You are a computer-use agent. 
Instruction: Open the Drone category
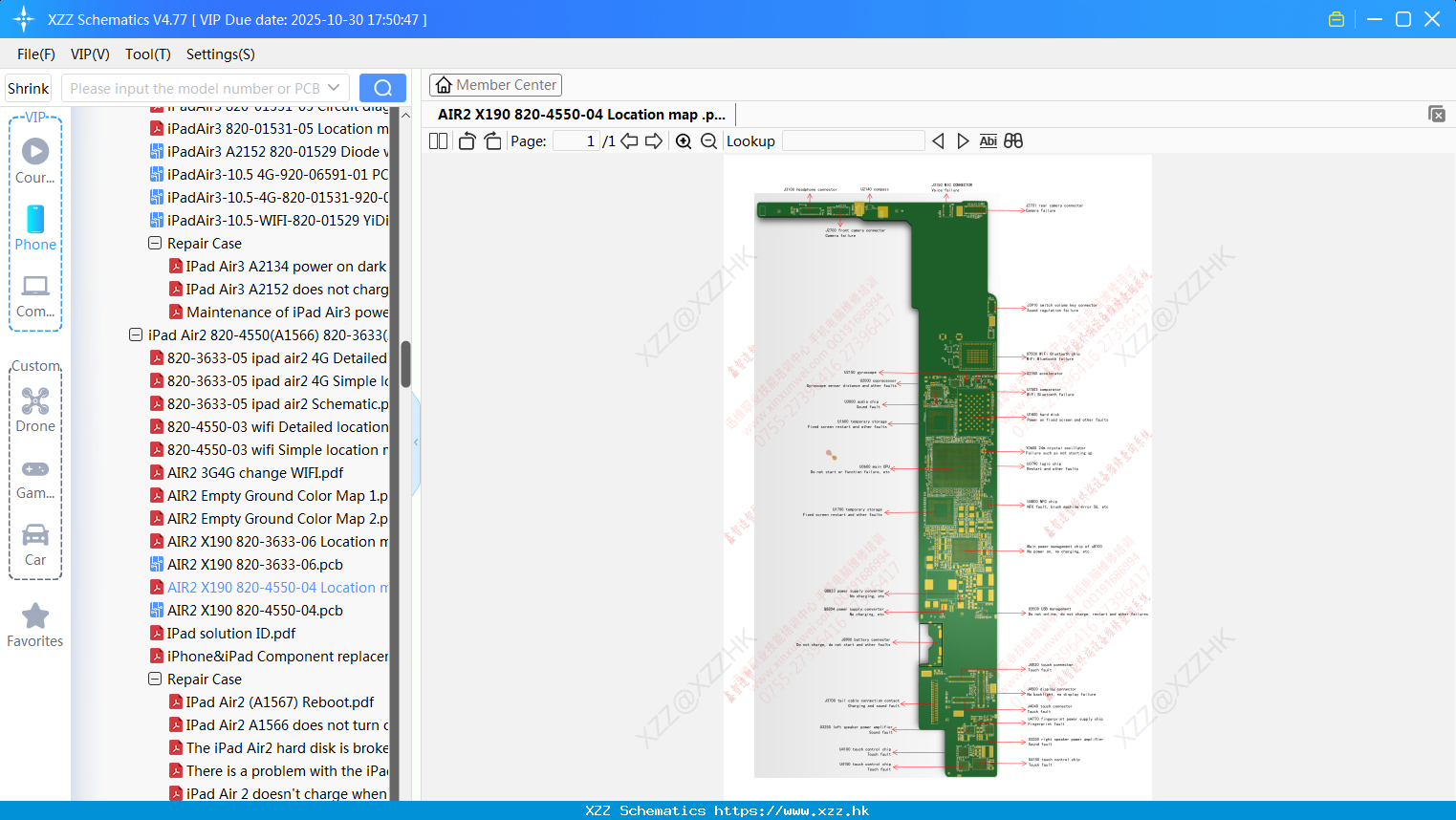[35, 410]
